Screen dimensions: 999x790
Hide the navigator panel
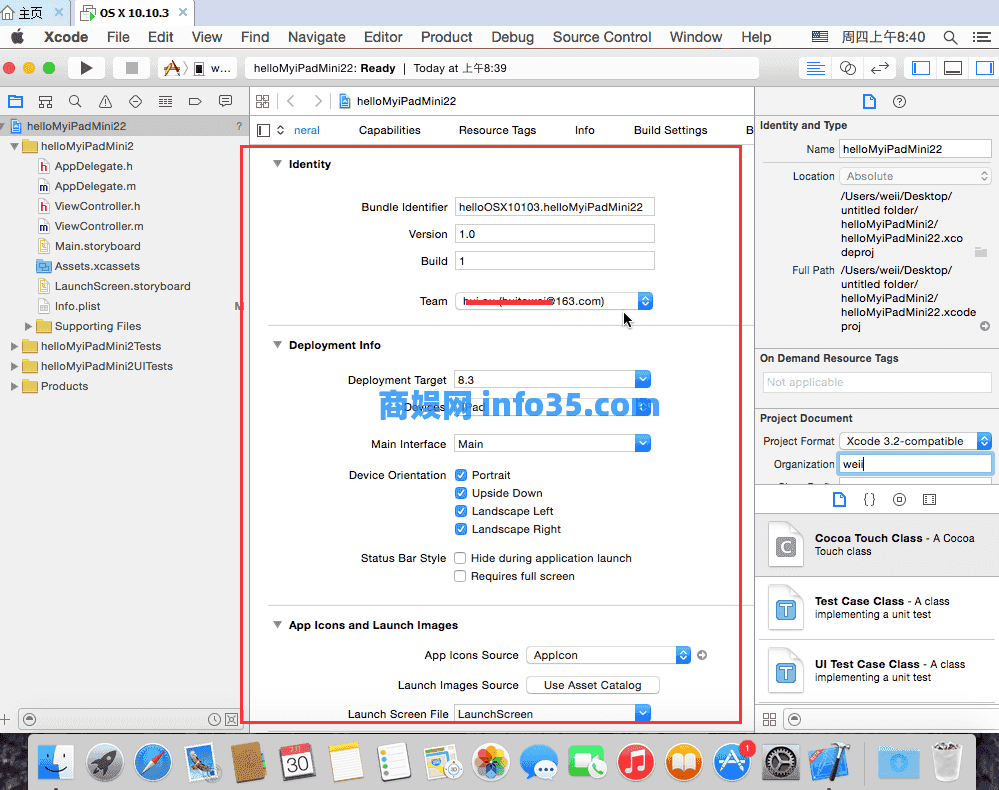pos(921,68)
